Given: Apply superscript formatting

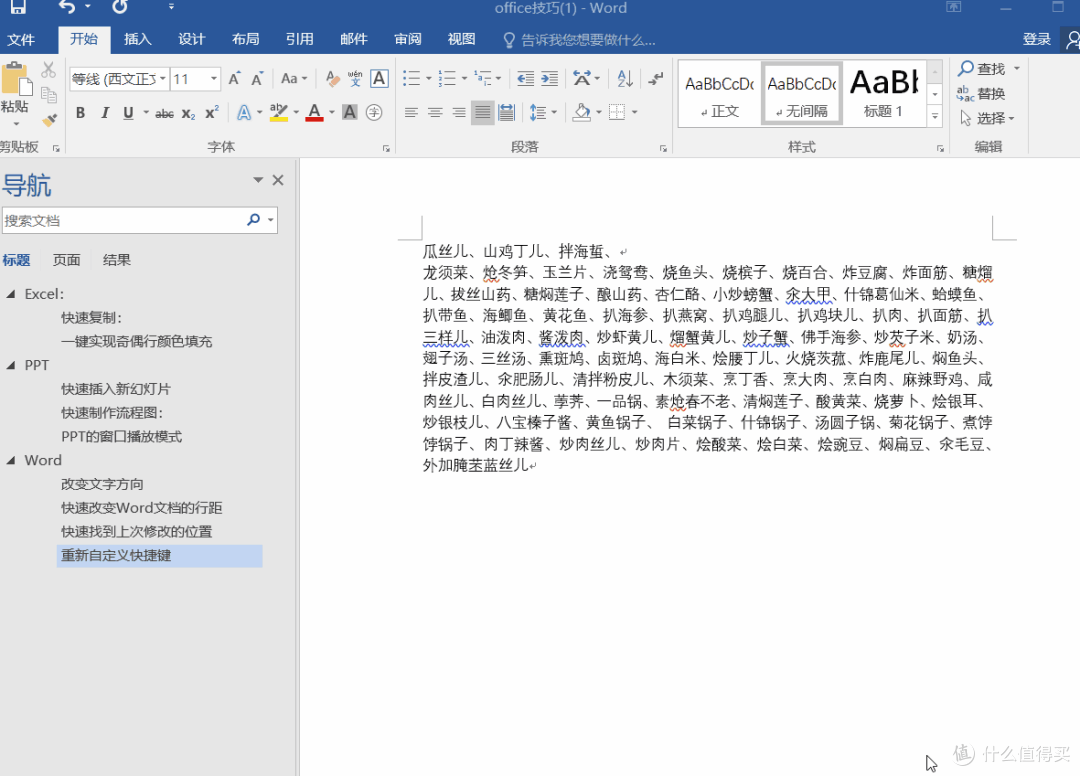Looking at the screenshot, I should (x=209, y=113).
